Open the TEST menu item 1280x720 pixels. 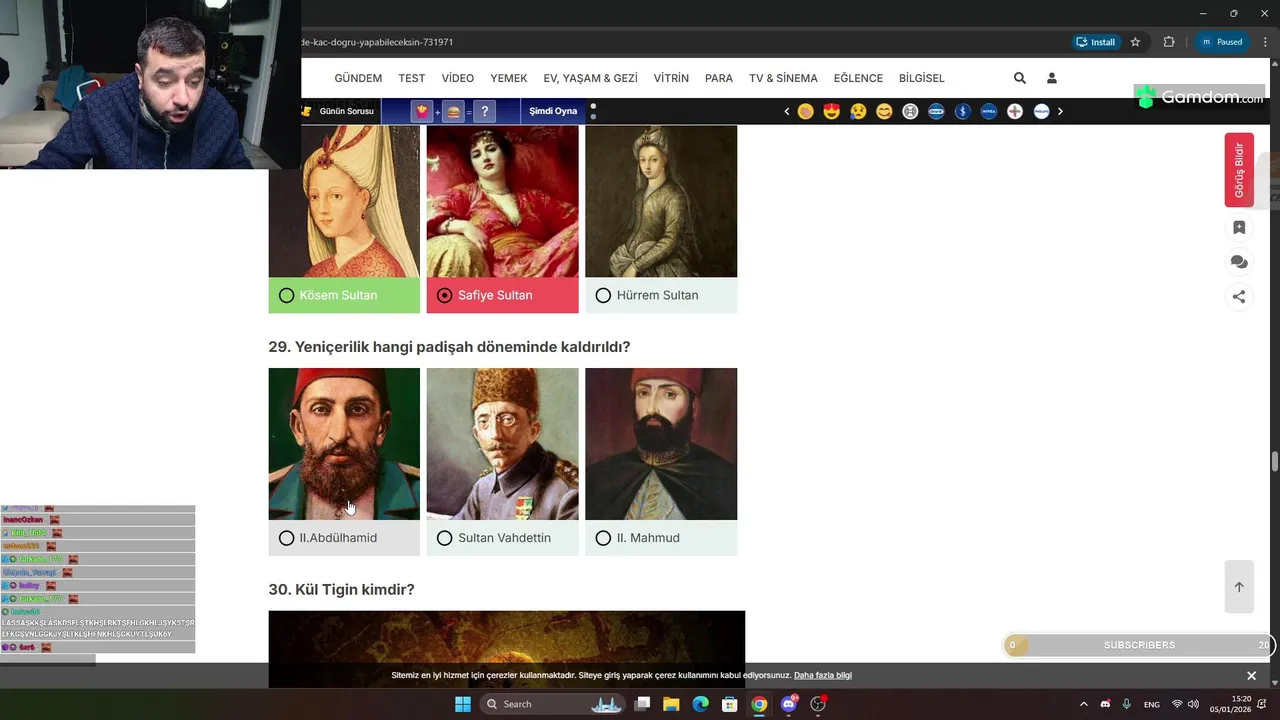coord(411,78)
